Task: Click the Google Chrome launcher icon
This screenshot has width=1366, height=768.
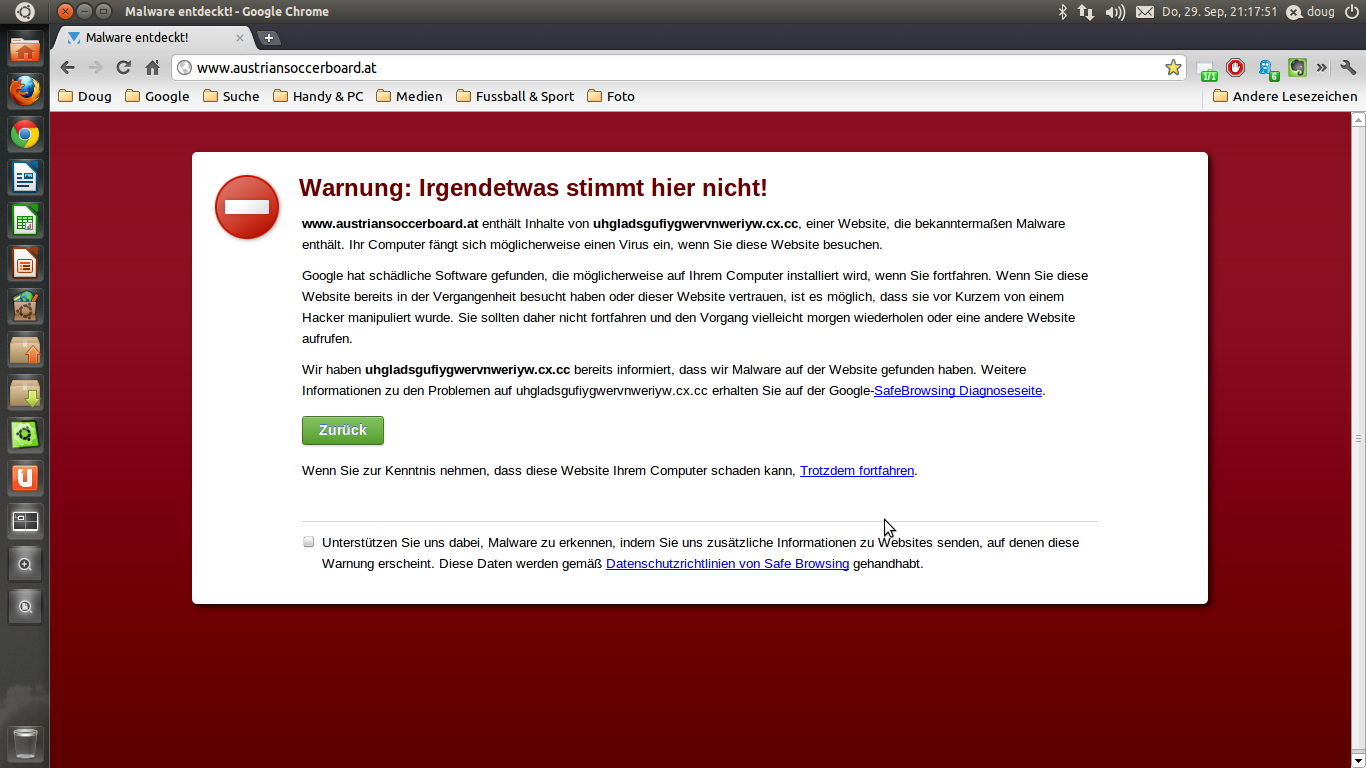Action: pyautogui.click(x=25, y=134)
